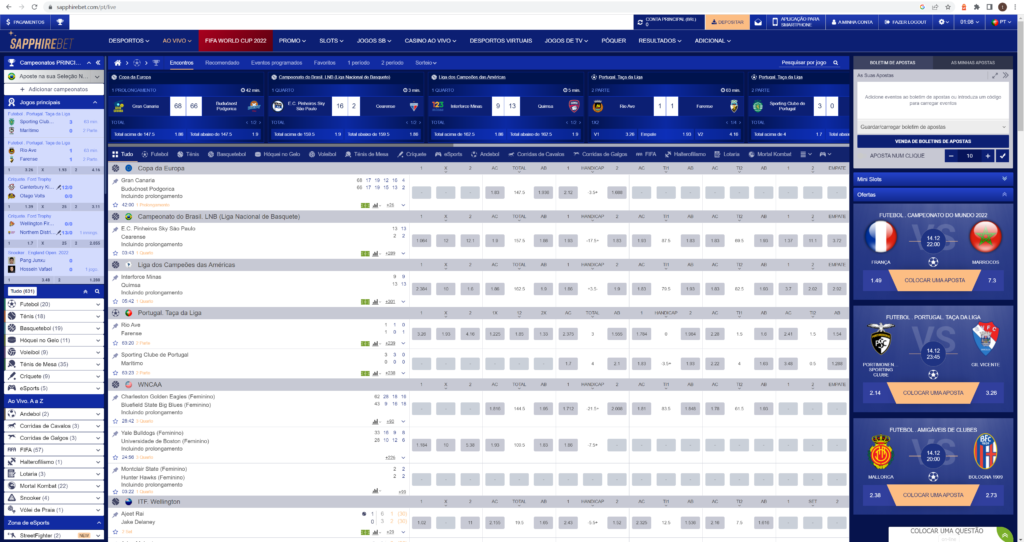Image resolution: width=1024 pixels, height=542 pixels.
Task: Collapse the bet slip panel with the double chevron
Action: (x=1005, y=76)
